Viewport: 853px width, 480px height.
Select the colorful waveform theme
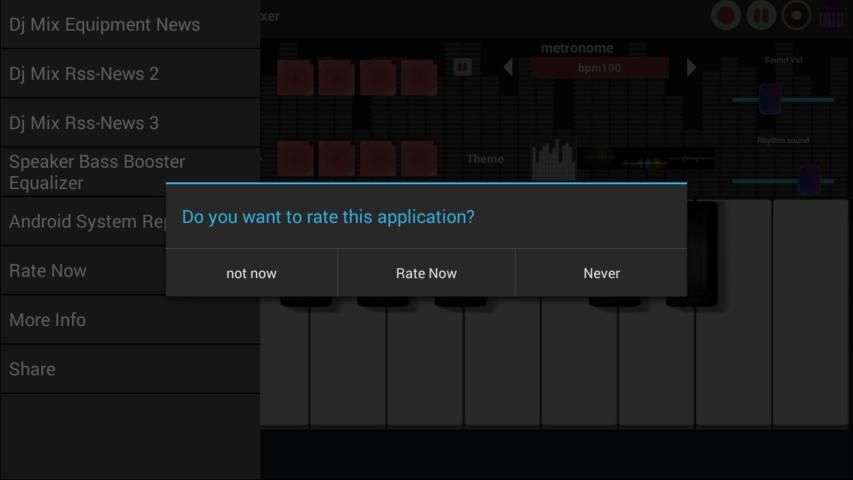point(647,159)
